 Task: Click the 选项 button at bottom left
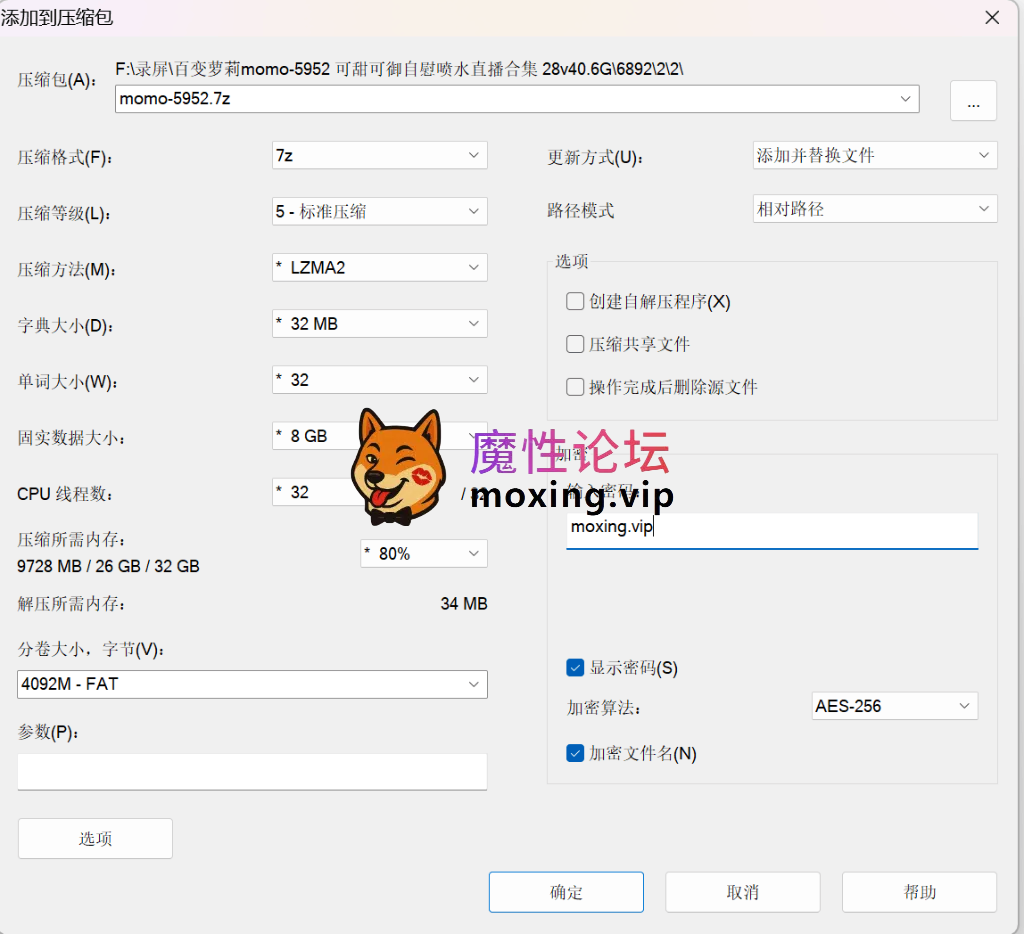95,839
